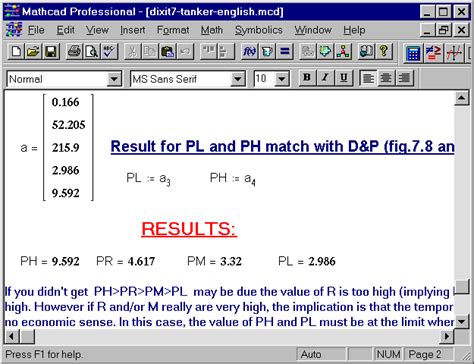The image size is (474, 364).
Task: Open the font size 10 dropdown
Action: pyautogui.click(x=282, y=79)
